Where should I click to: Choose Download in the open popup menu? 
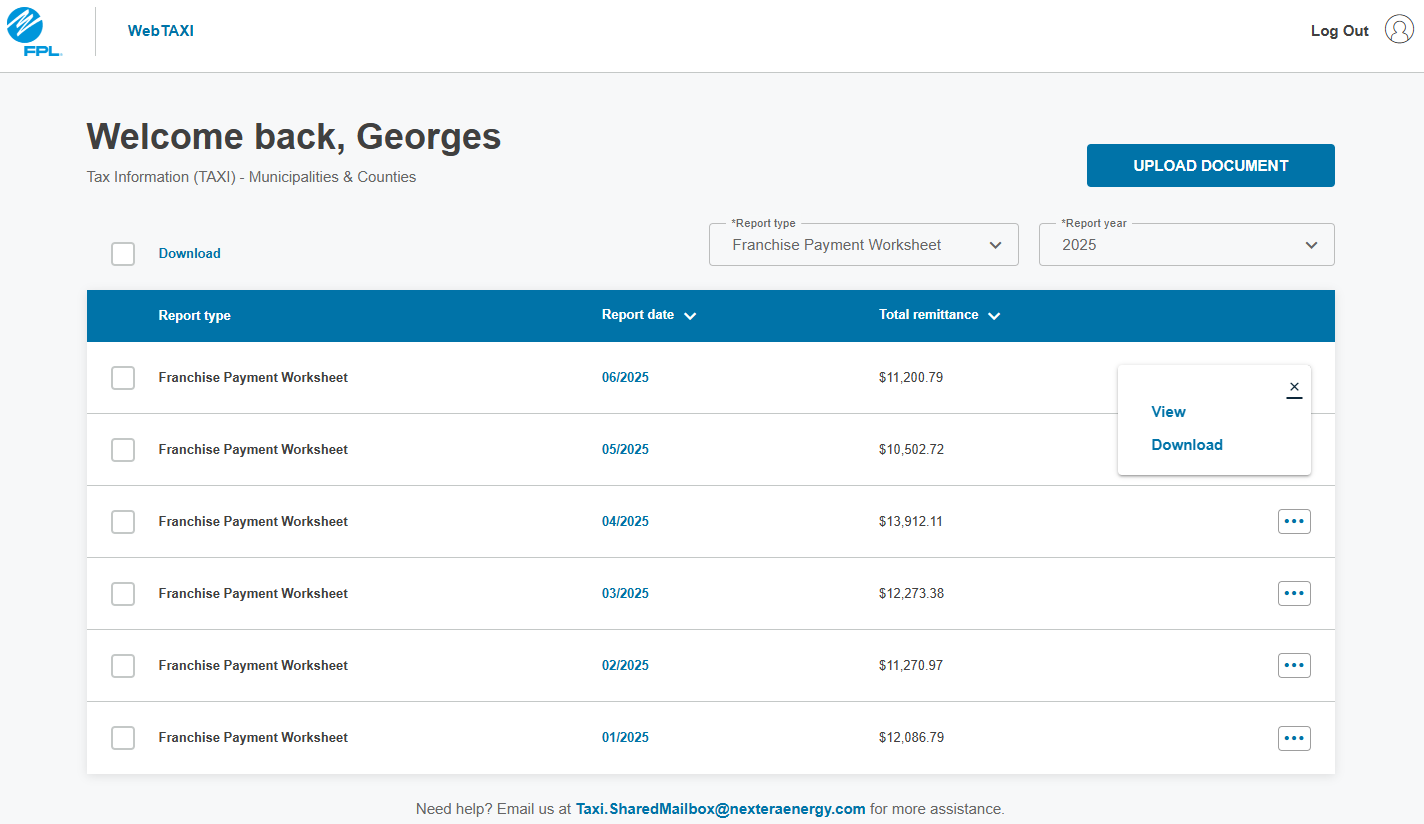(x=1187, y=444)
